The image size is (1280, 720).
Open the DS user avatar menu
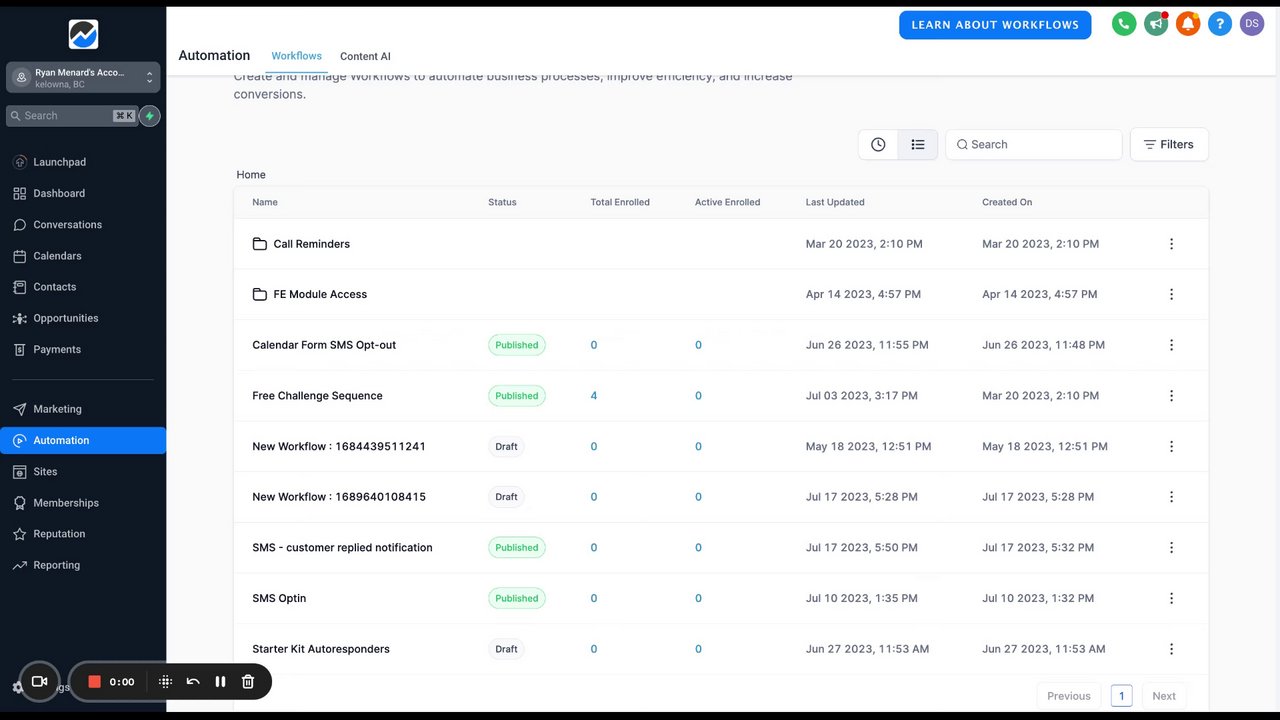click(1252, 24)
